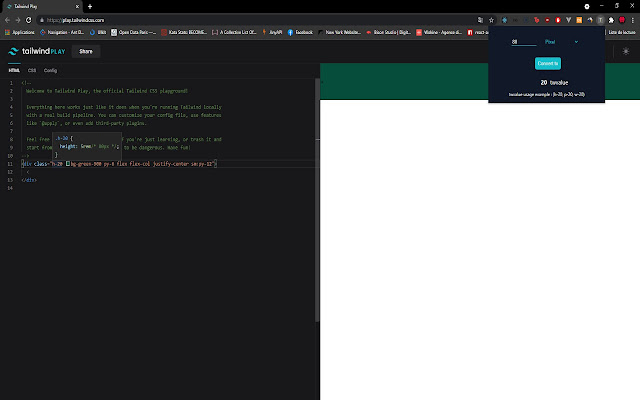Screen dimensions: 640x400
Task: Open Chrome's three-dot menu
Action: click(633, 20)
